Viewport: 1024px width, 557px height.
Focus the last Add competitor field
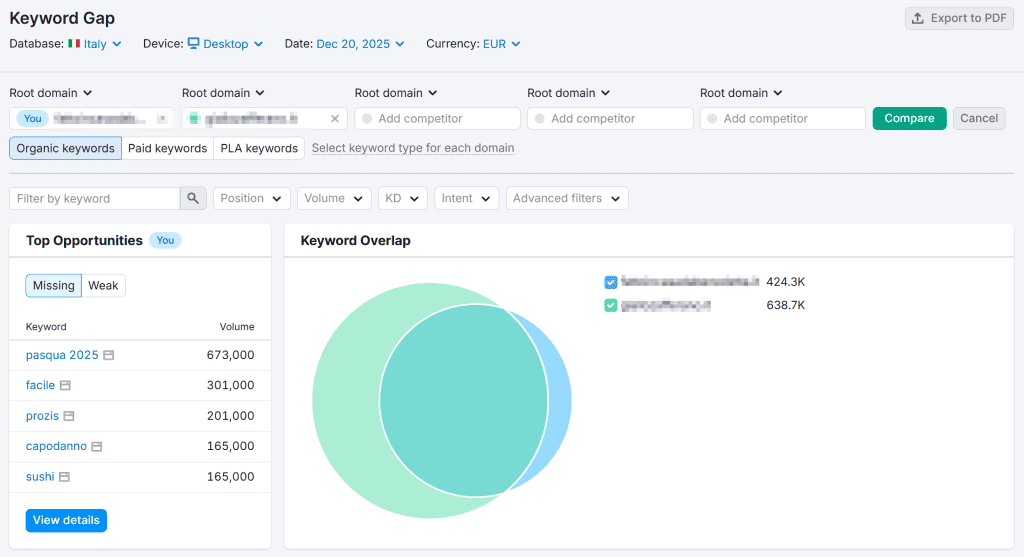pos(782,118)
